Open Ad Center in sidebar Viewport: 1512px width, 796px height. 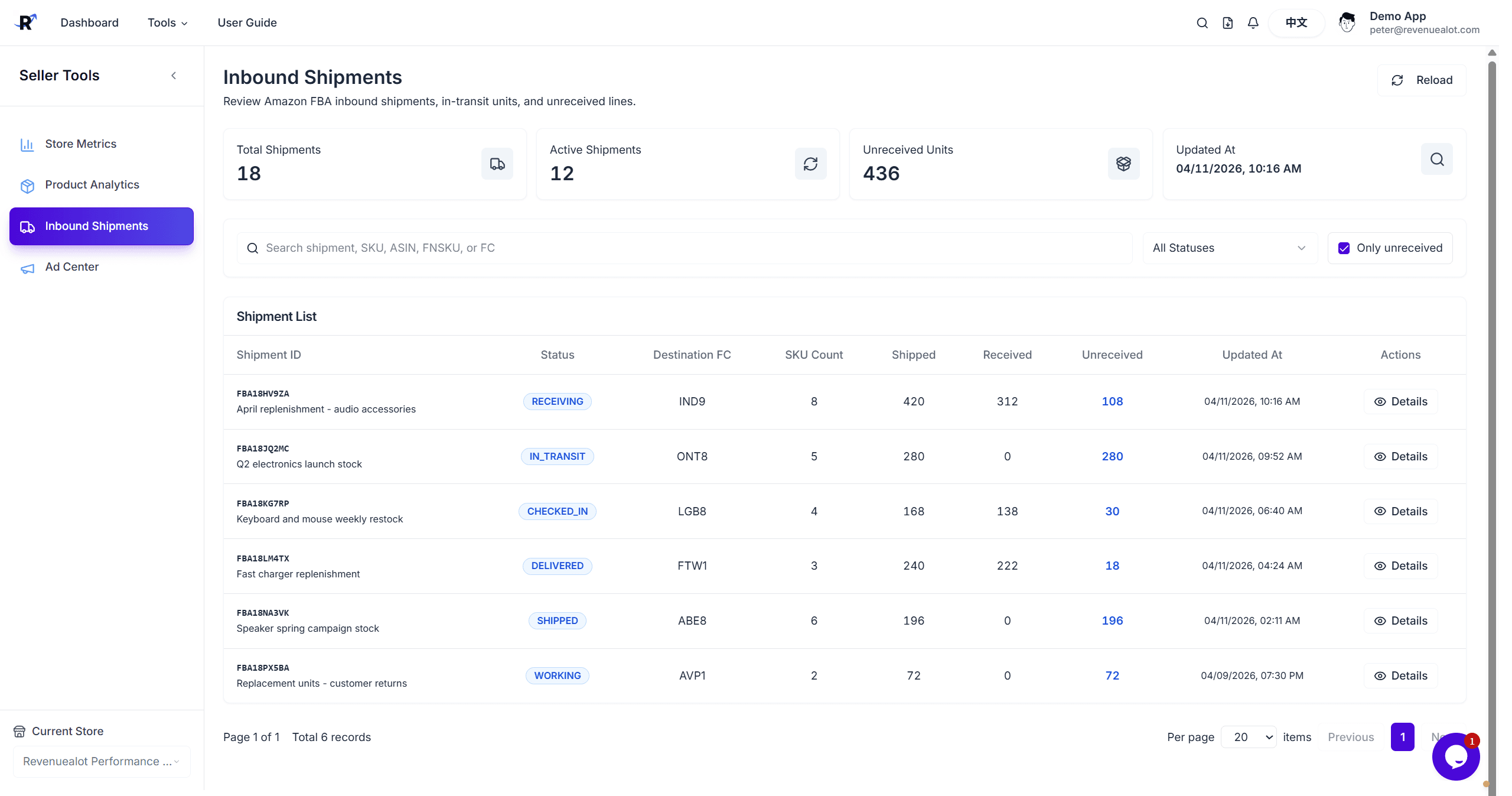(x=102, y=267)
